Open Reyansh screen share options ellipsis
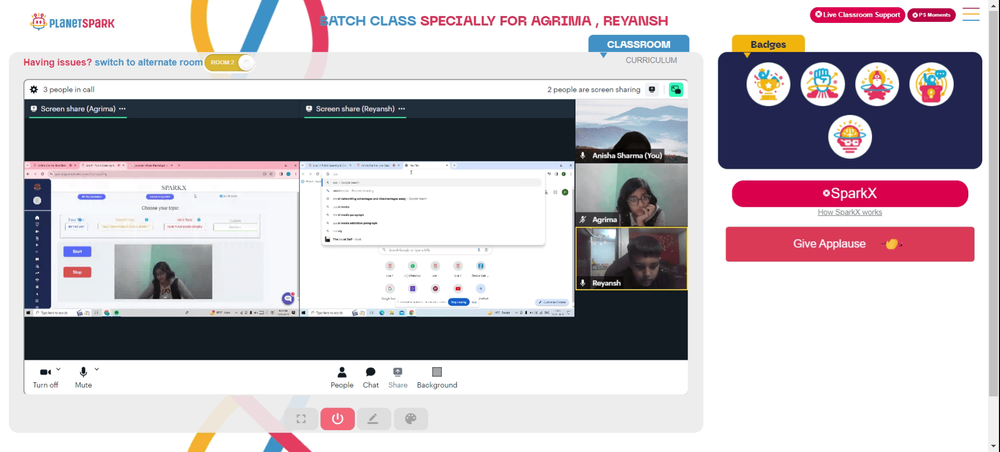 pyautogui.click(x=401, y=109)
